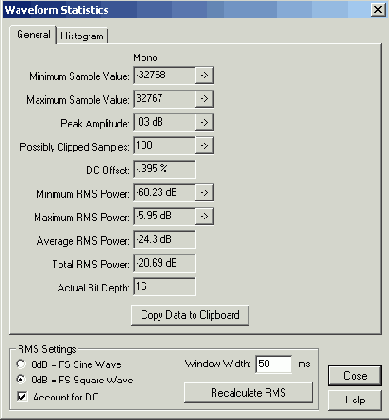Click the Maximum RMS Power value -5.95 dB

(x=164, y=216)
